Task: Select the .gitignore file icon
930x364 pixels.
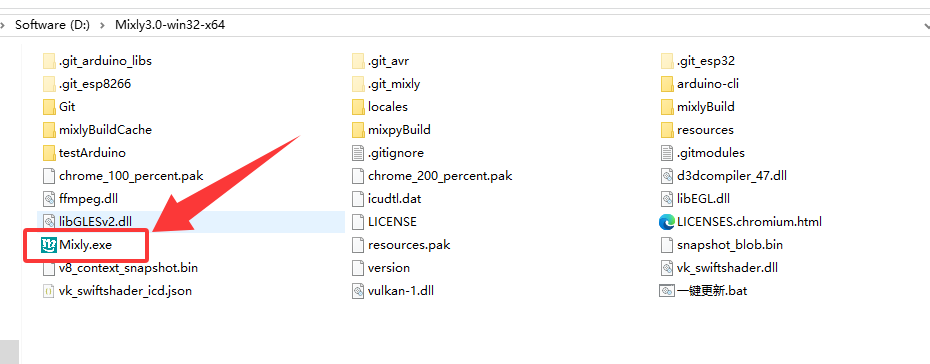Action: [358, 152]
